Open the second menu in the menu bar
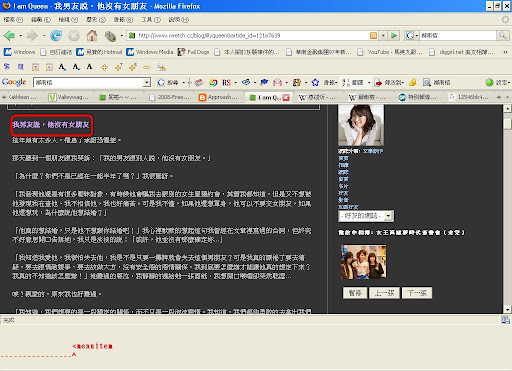512x371 pixels. coord(41,20)
